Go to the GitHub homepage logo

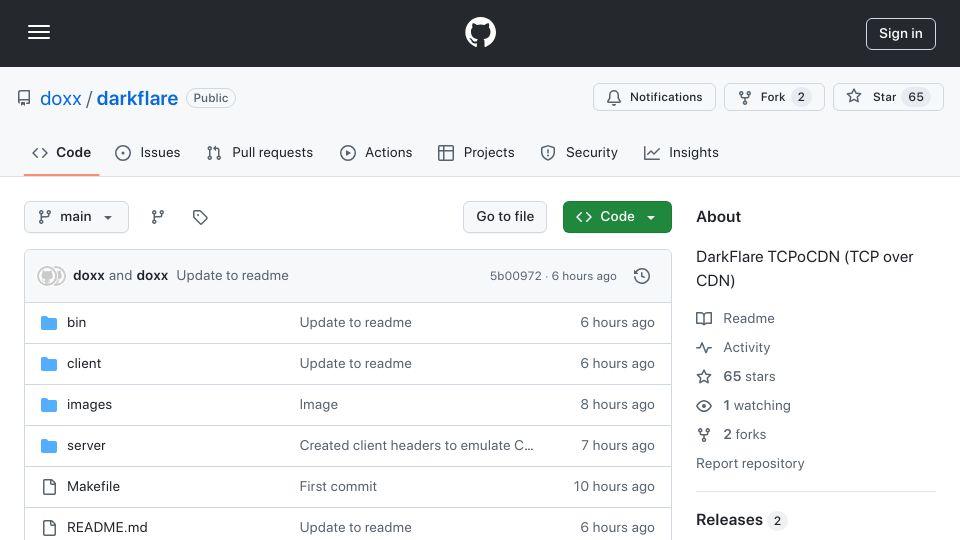pyautogui.click(x=480, y=32)
